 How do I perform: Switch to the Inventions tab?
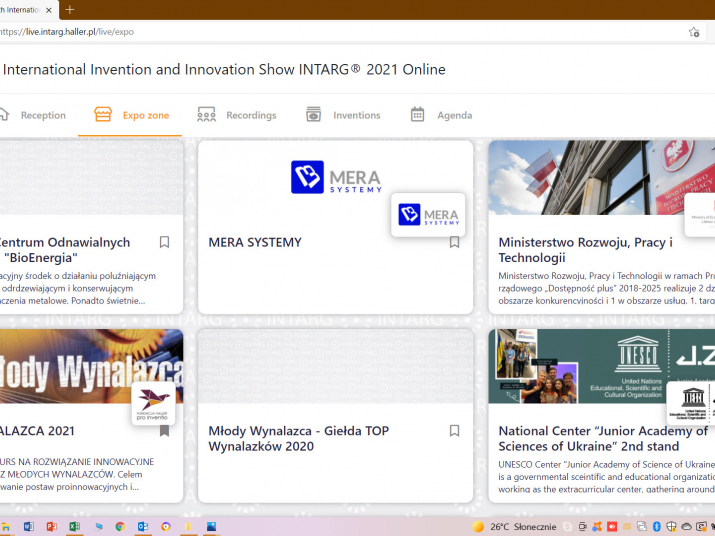point(356,115)
